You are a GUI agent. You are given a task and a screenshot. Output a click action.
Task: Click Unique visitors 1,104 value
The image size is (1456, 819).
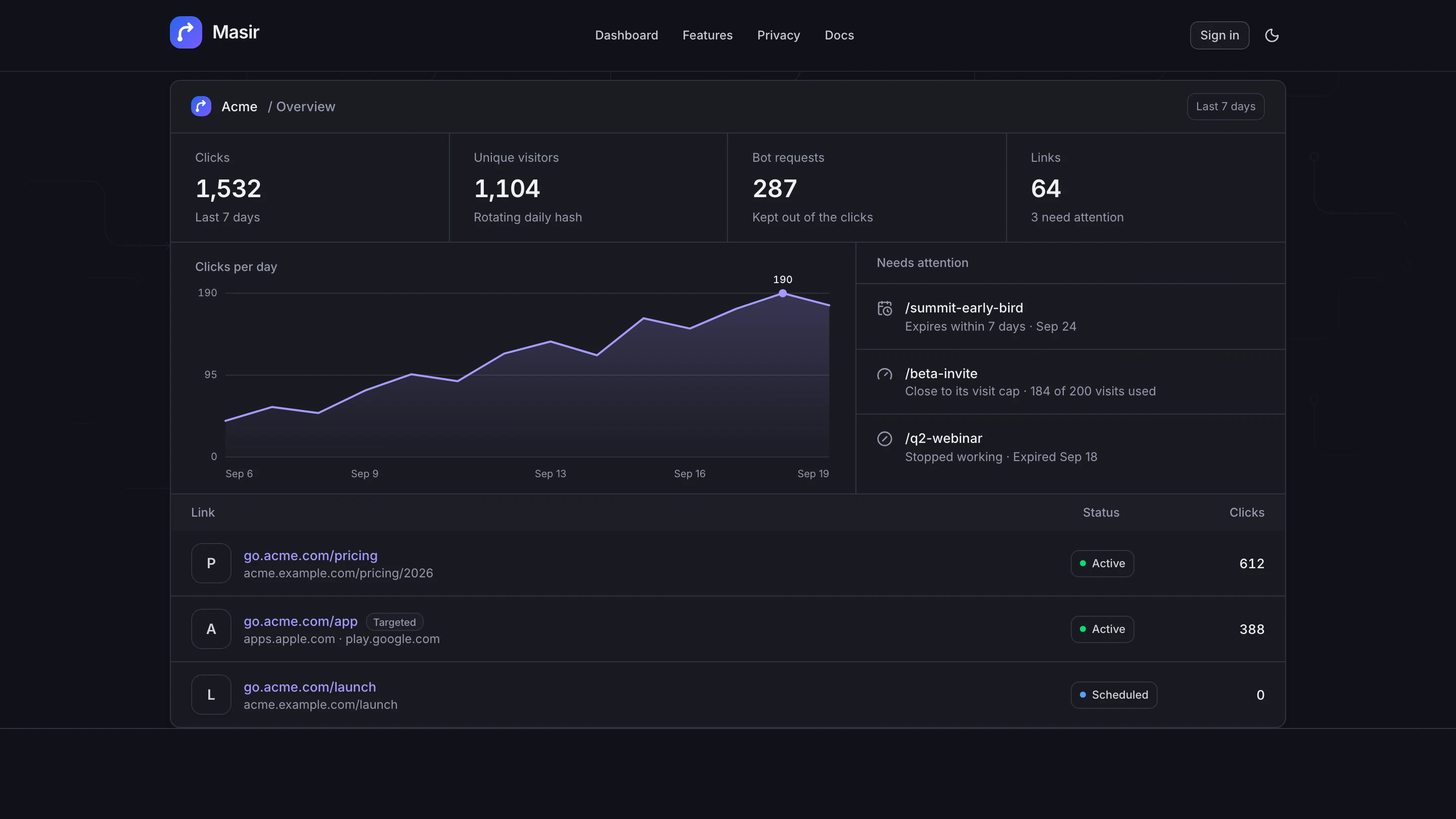(507, 188)
